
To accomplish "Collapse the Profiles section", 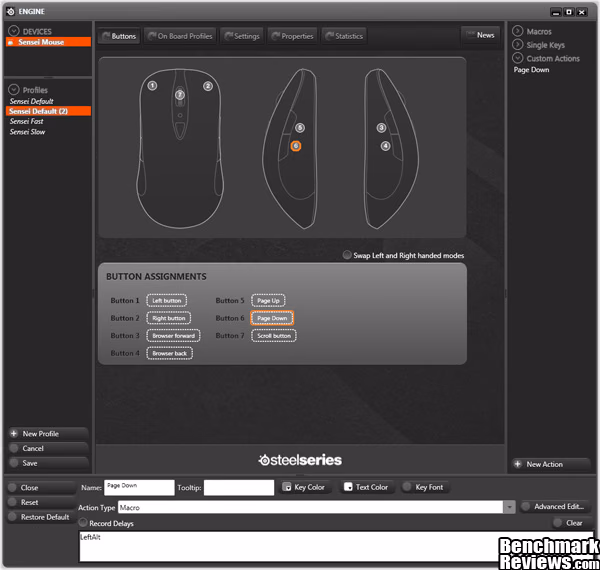I will tap(14, 90).
